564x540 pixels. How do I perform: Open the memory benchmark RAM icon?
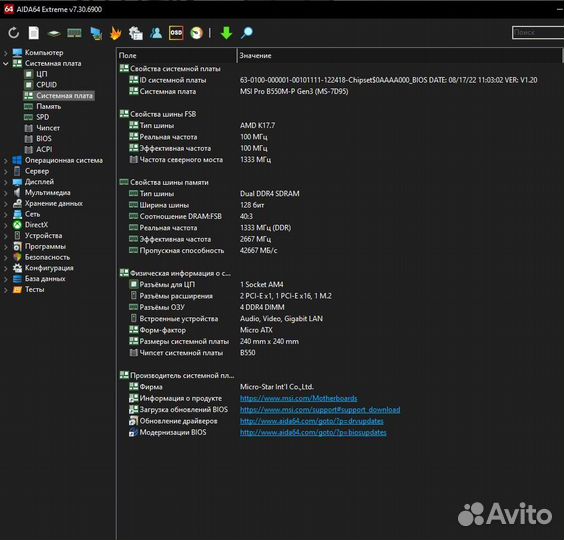(74, 33)
